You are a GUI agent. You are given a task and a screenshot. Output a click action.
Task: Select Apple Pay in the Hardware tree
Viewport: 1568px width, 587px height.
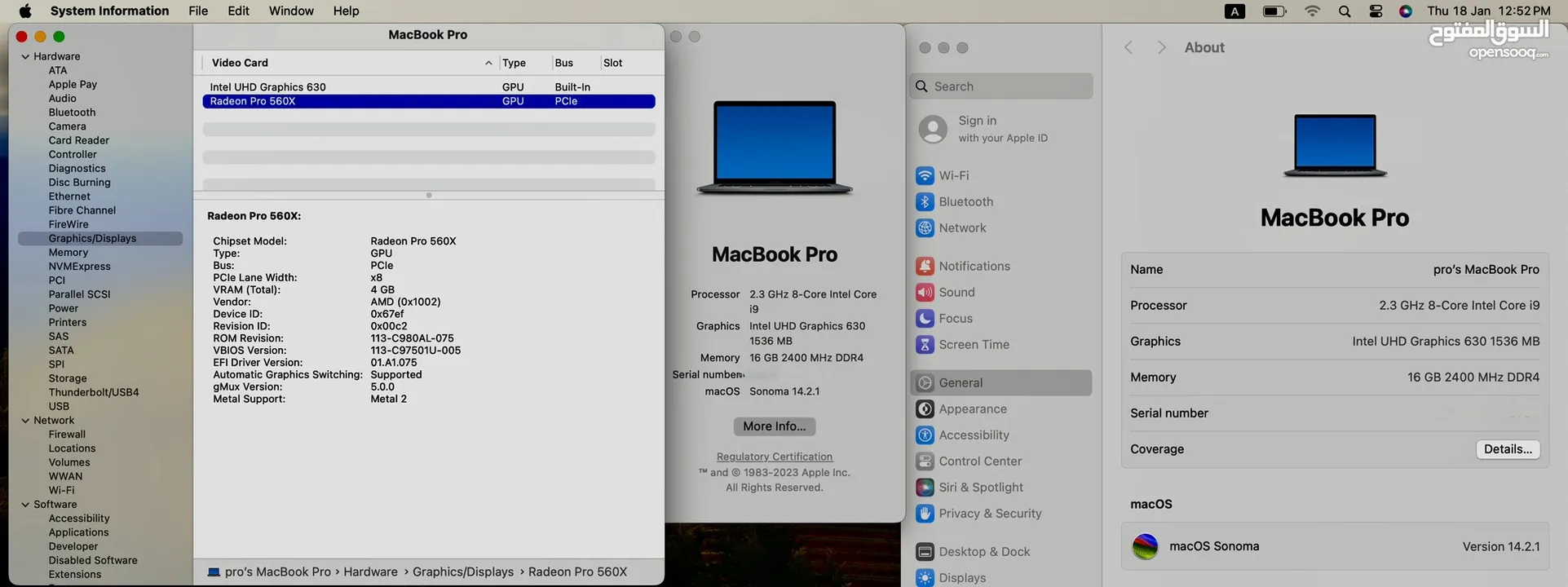tap(73, 84)
